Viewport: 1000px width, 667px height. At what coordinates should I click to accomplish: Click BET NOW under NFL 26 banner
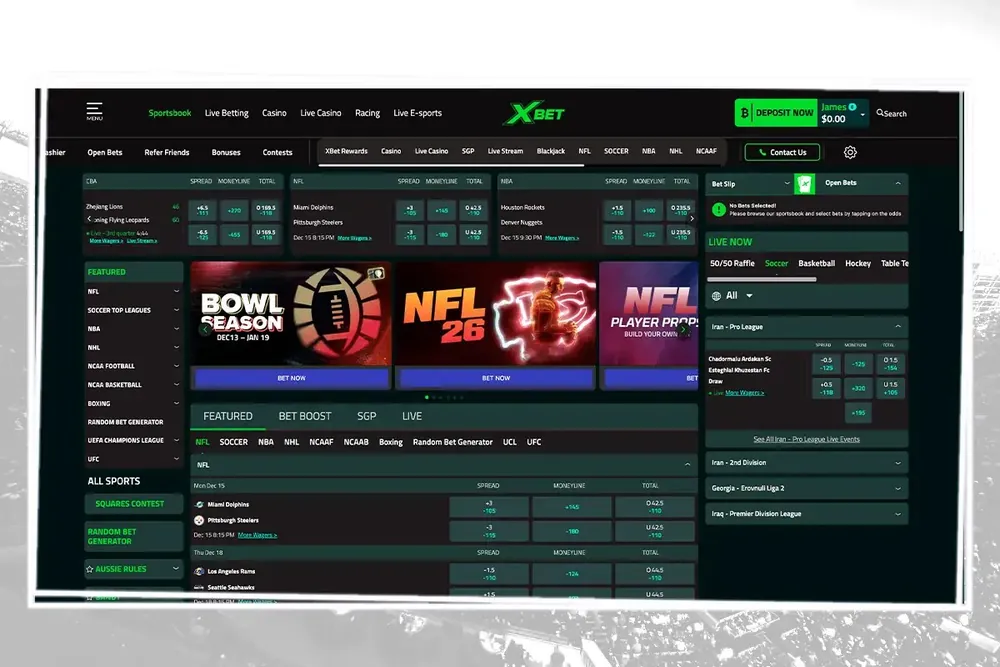point(496,378)
